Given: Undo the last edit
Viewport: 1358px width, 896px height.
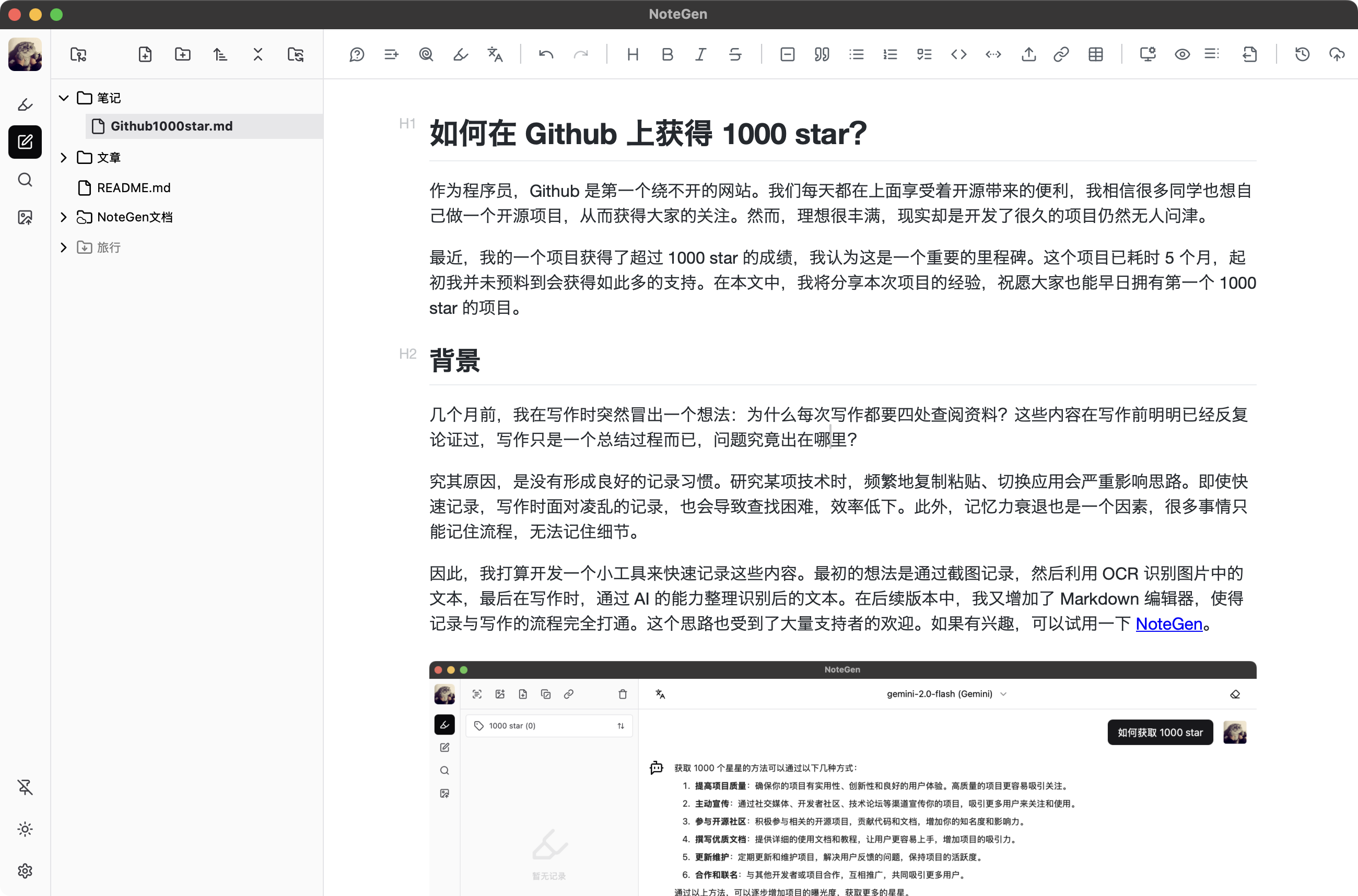Looking at the screenshot, I should [546, 54].
